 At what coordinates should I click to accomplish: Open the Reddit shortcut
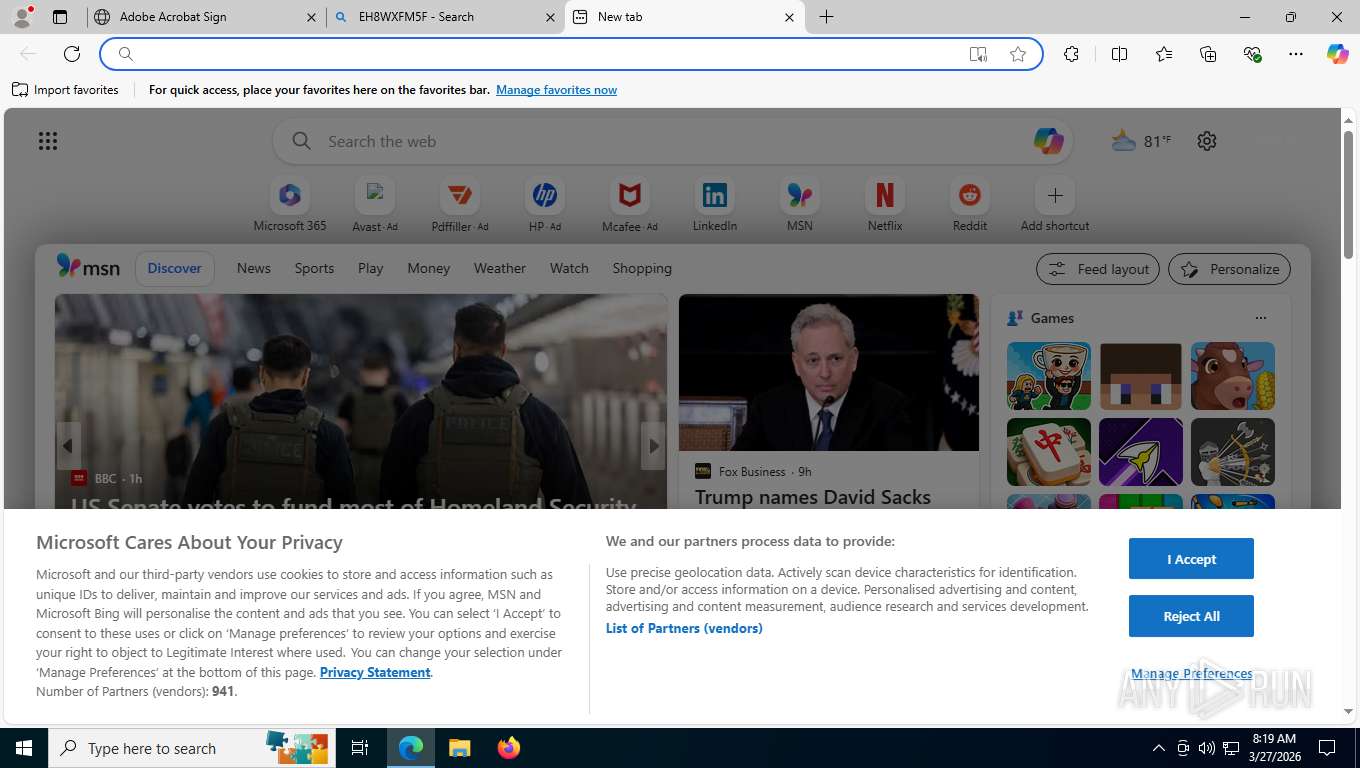pyautogui.click(x=970, y=205)
